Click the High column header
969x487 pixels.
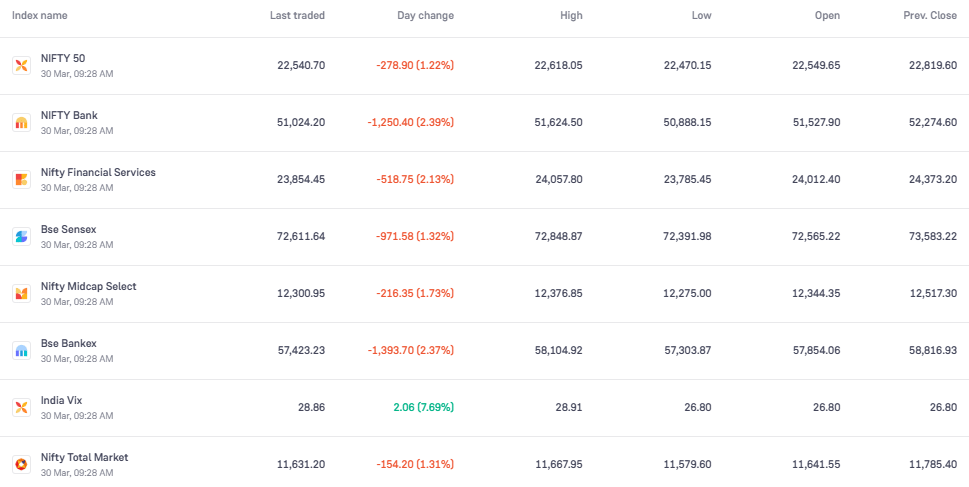571,16
